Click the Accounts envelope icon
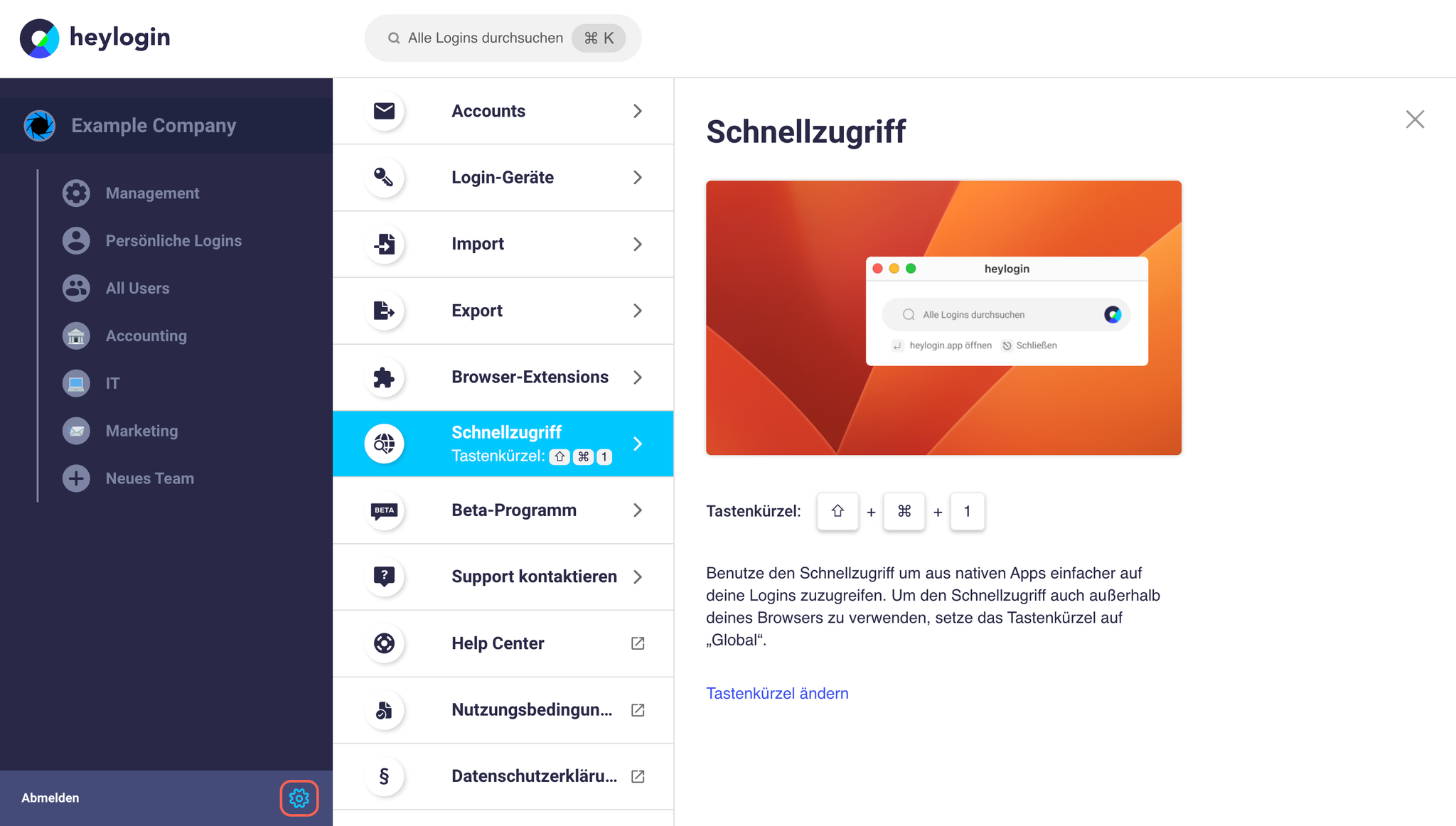This screenshot has height=826, width=1456. (385, 111)
